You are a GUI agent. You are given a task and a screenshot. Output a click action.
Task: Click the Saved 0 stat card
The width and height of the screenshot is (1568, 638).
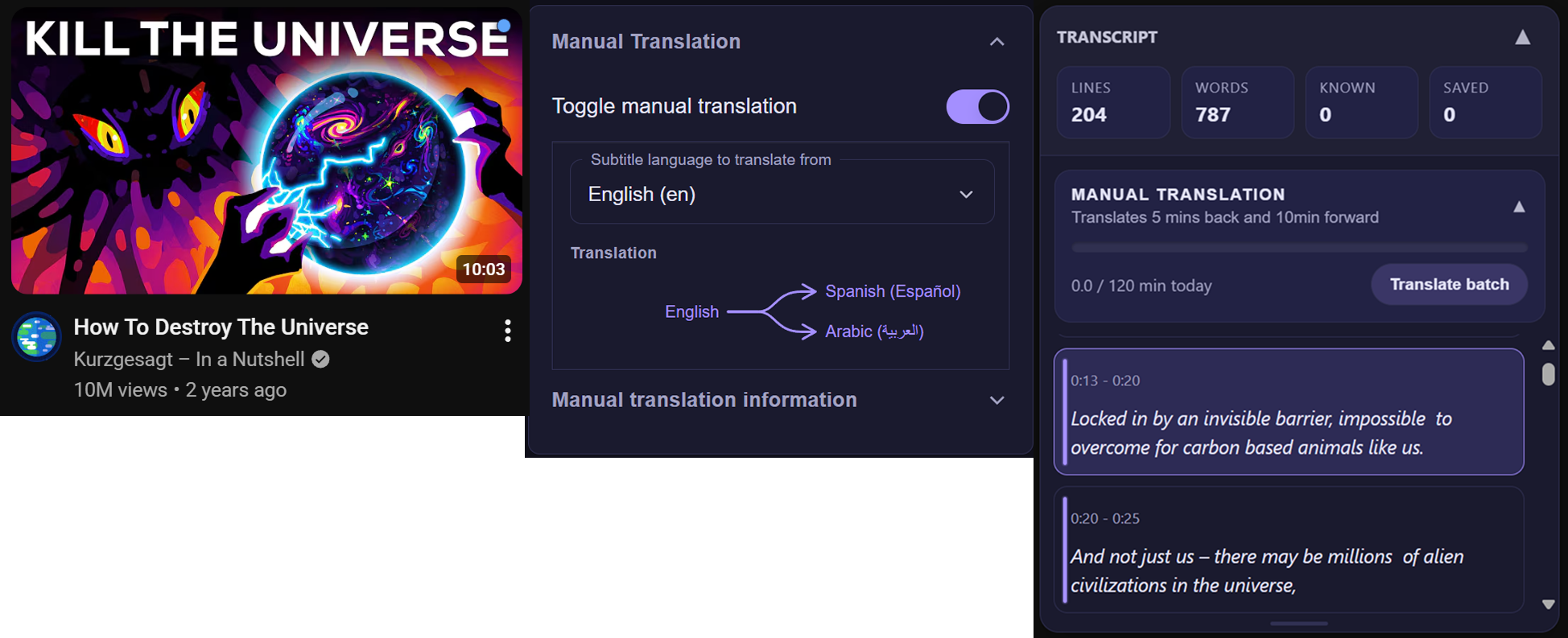[x=1485, y=102]
